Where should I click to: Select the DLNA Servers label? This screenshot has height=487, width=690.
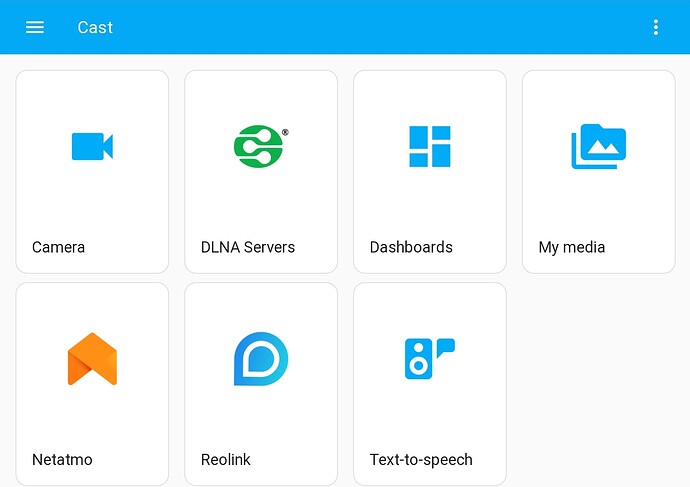[x=248, y=247]
